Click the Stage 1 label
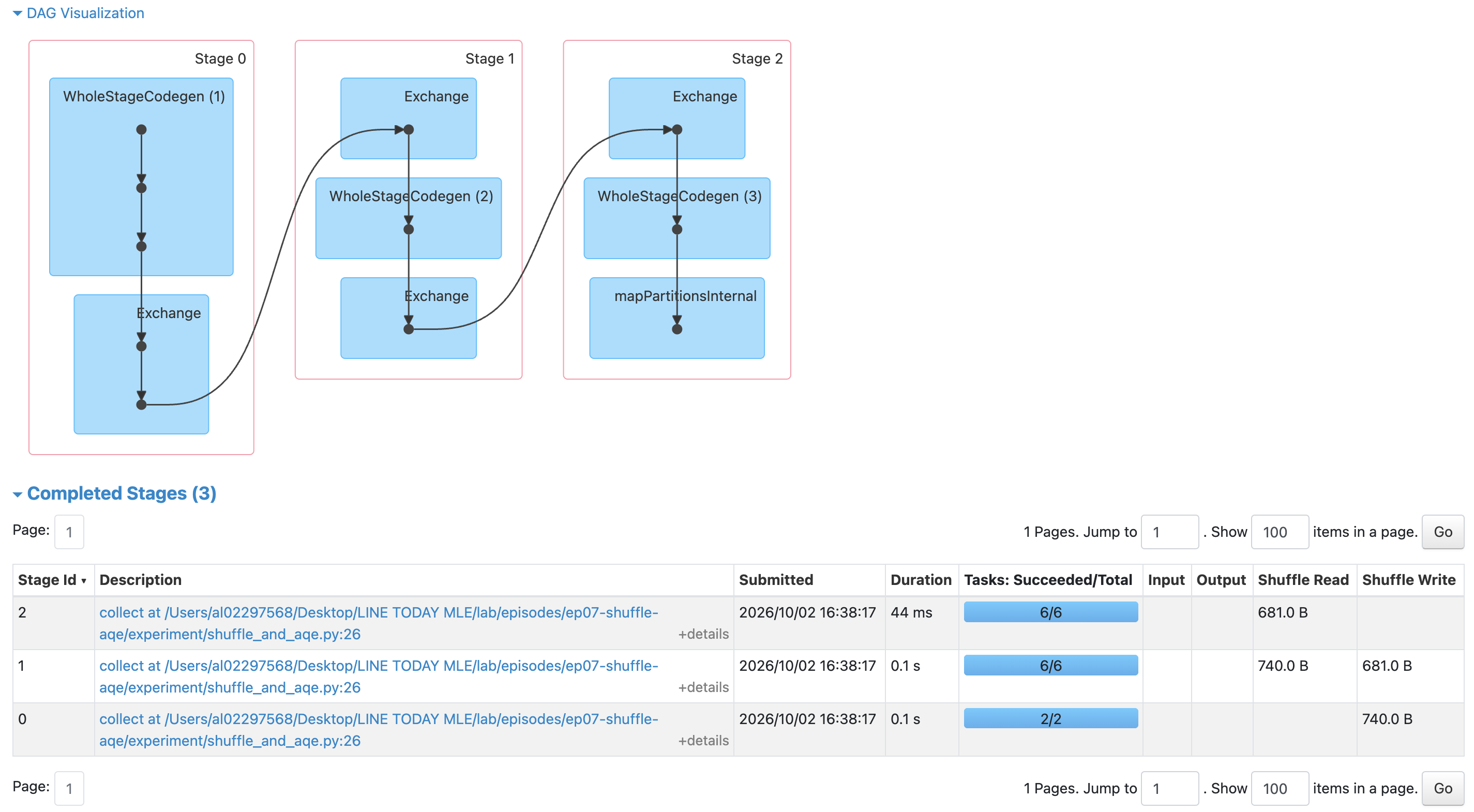The height and width of the screenshot is (812, 1474). (490, 58)
